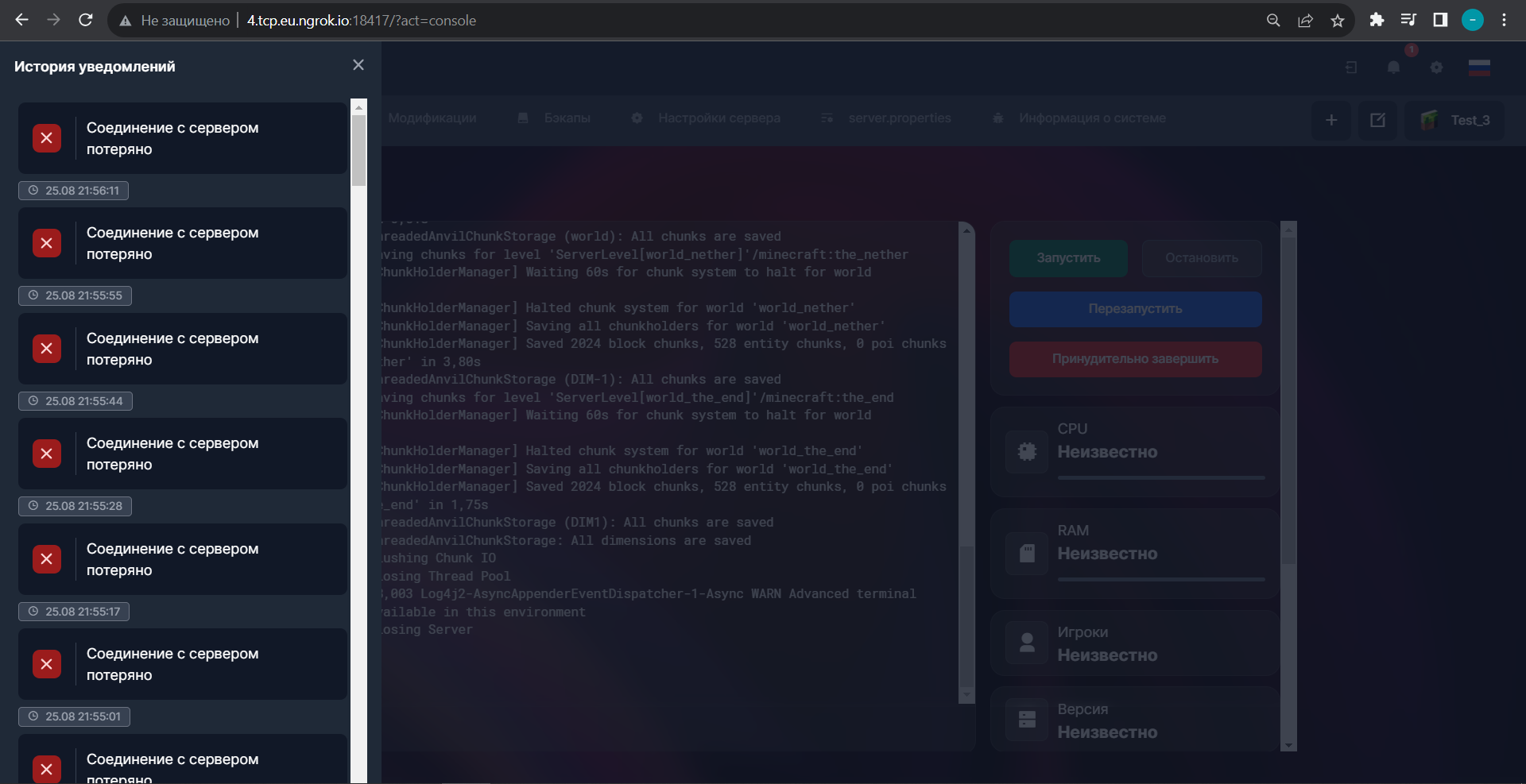Click the CPU gear icon in stats panel
The width and height of the screenshot is (1526, 784).
[x=1025, y=451]
